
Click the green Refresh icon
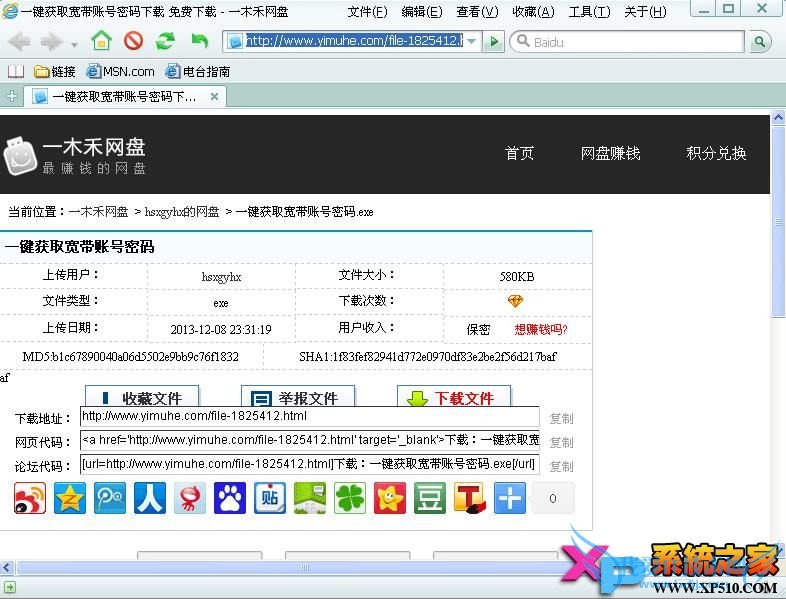pyautogui.click(x=165, y=42)
